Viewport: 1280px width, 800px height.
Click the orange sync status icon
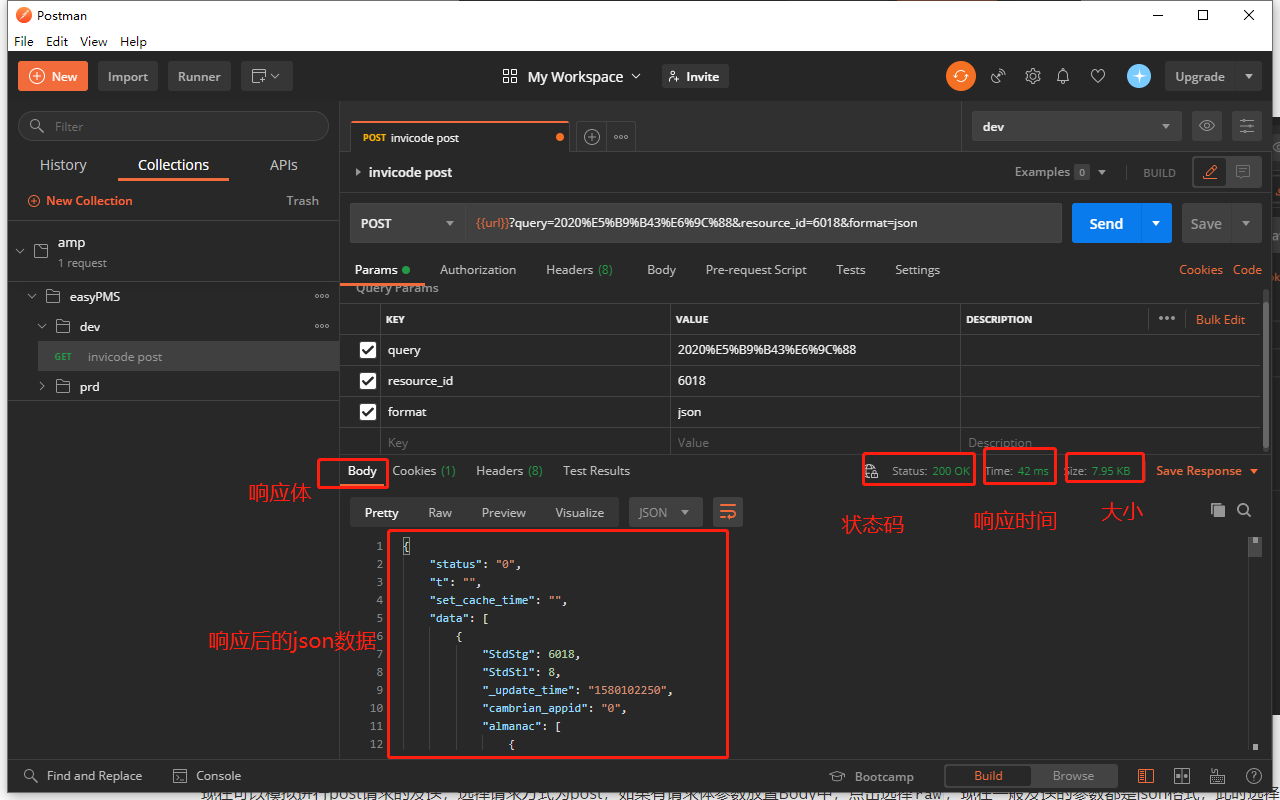tap(961, 76)
